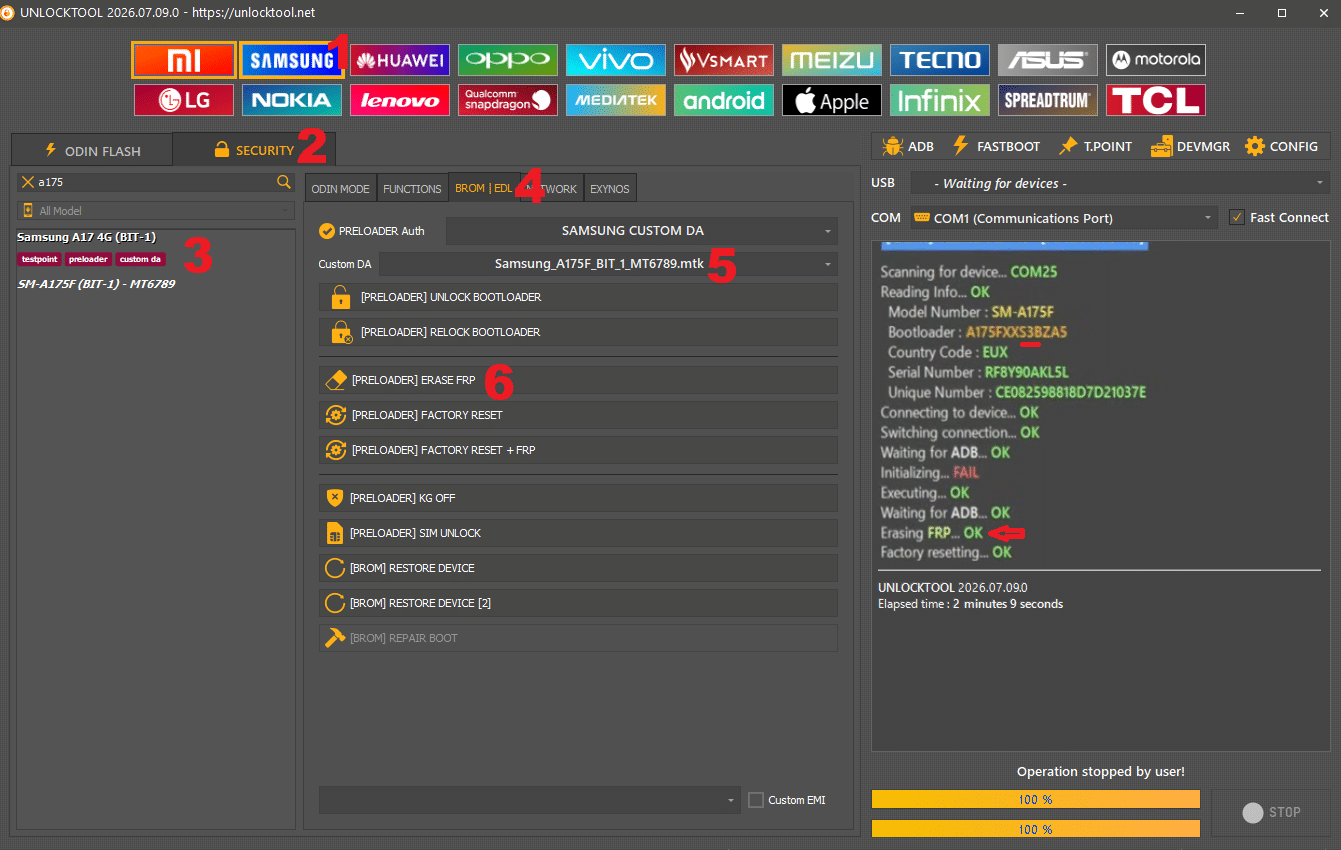Expand the USB Waiting for devices dropdown
The height and width of the screenshot is (850, 1341).
pyautogui.click(x=1120, y=183)
